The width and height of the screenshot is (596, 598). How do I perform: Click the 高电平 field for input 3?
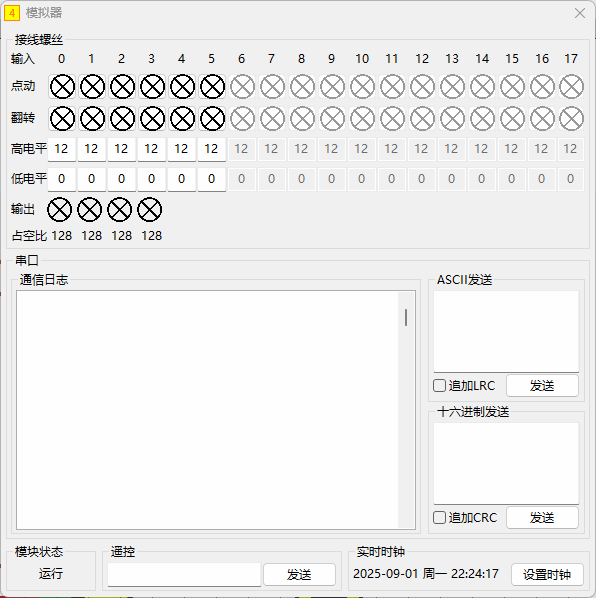click(152, 149)
